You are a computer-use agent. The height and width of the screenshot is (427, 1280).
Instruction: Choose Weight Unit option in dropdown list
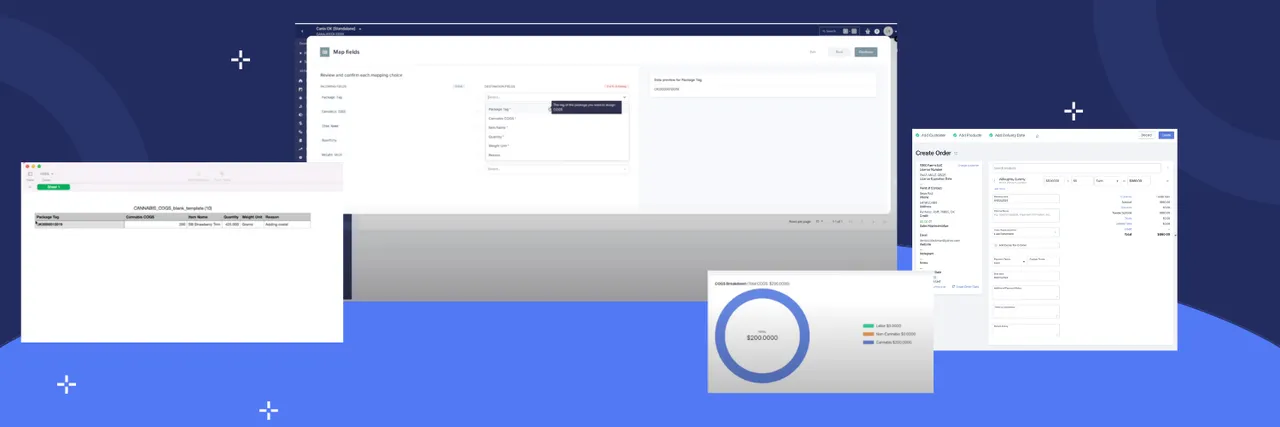coord(556,146)
